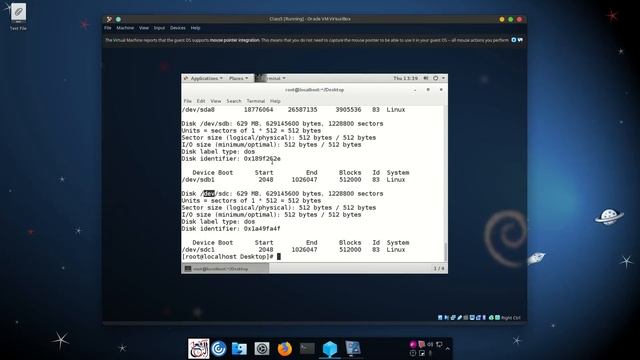
Task: Open the calligraphy launcher icon in dock
Action: pos(199,349)
